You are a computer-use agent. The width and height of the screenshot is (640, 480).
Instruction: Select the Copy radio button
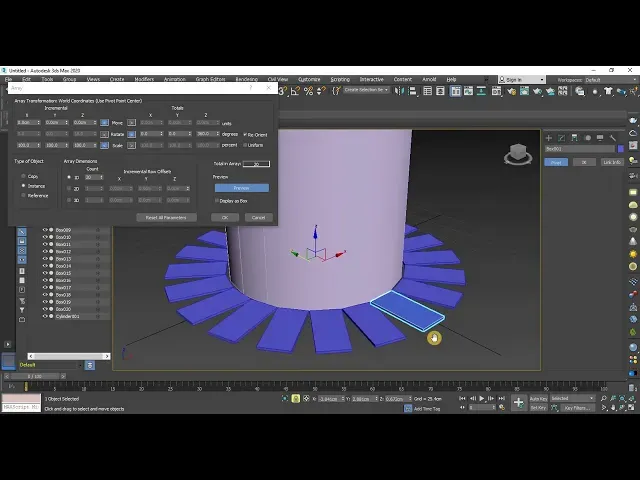click(x=23, y=176)
